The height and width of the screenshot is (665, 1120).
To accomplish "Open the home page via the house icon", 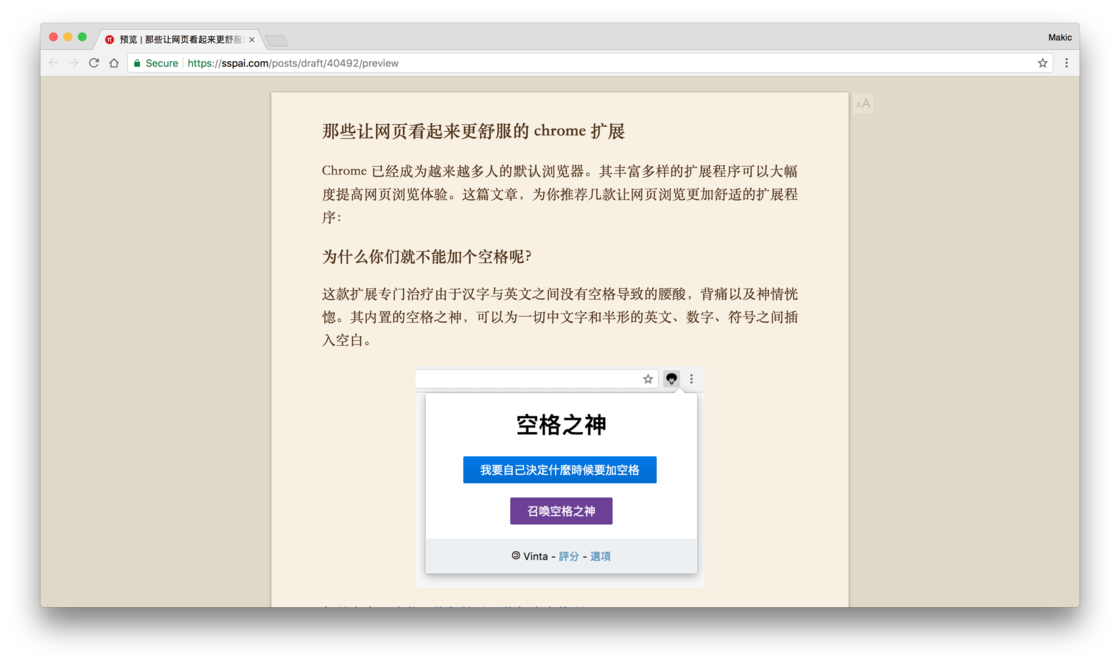I will (x=114, y=63).
